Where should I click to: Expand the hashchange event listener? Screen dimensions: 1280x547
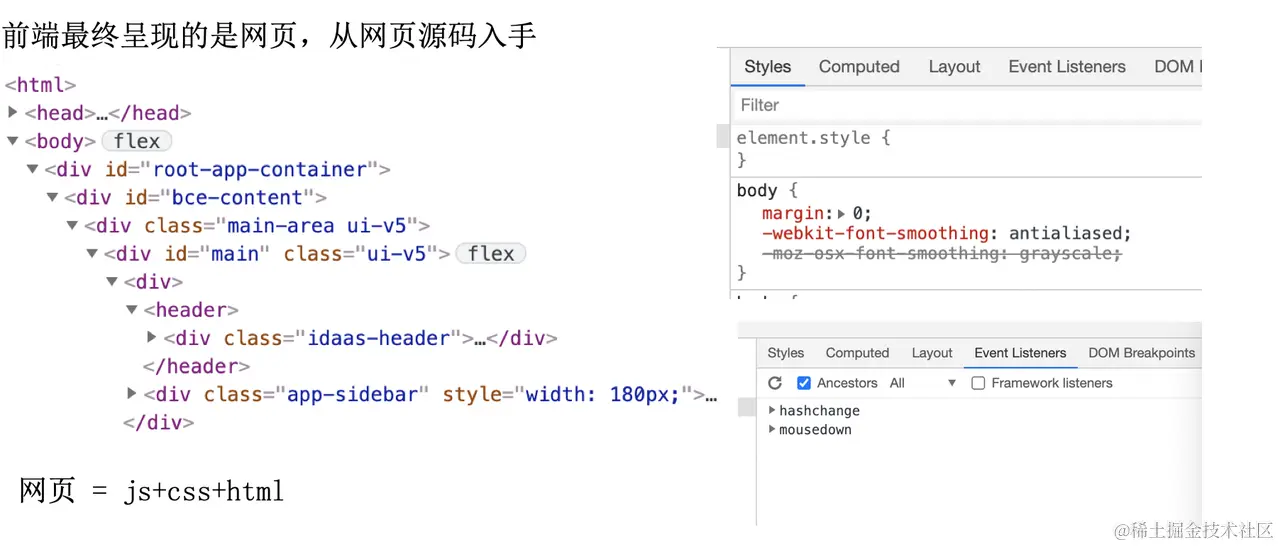click(772, 410)
